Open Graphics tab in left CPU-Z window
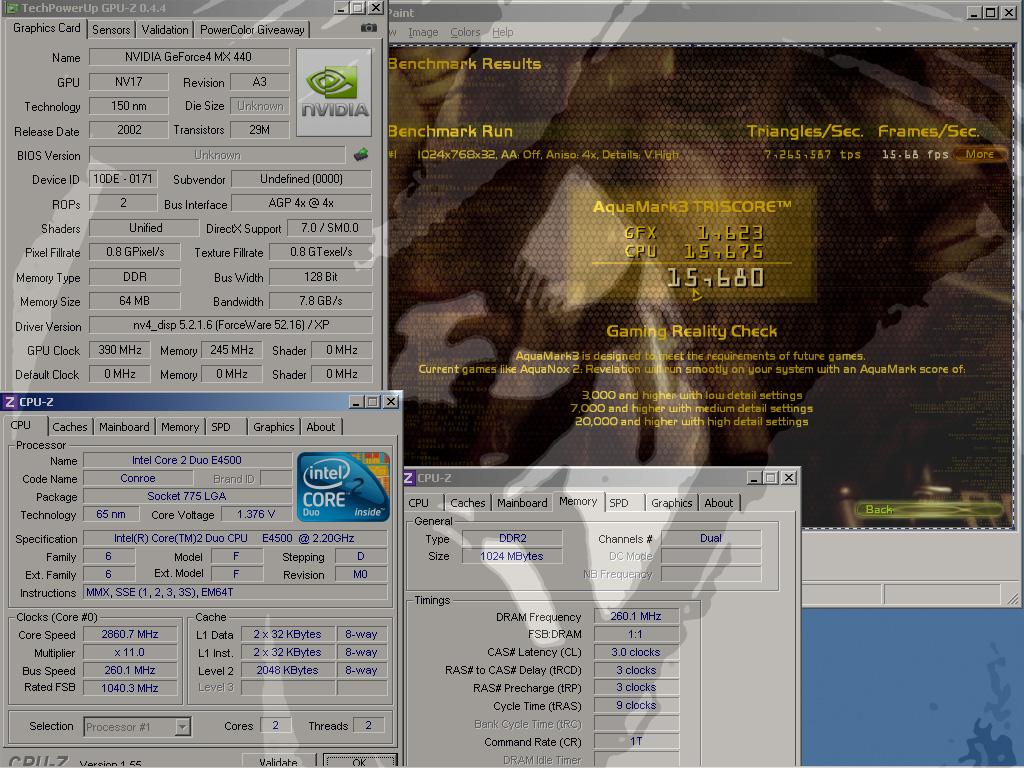The height and width of the screenshot is (768, 1024). [x=274, y=427]
